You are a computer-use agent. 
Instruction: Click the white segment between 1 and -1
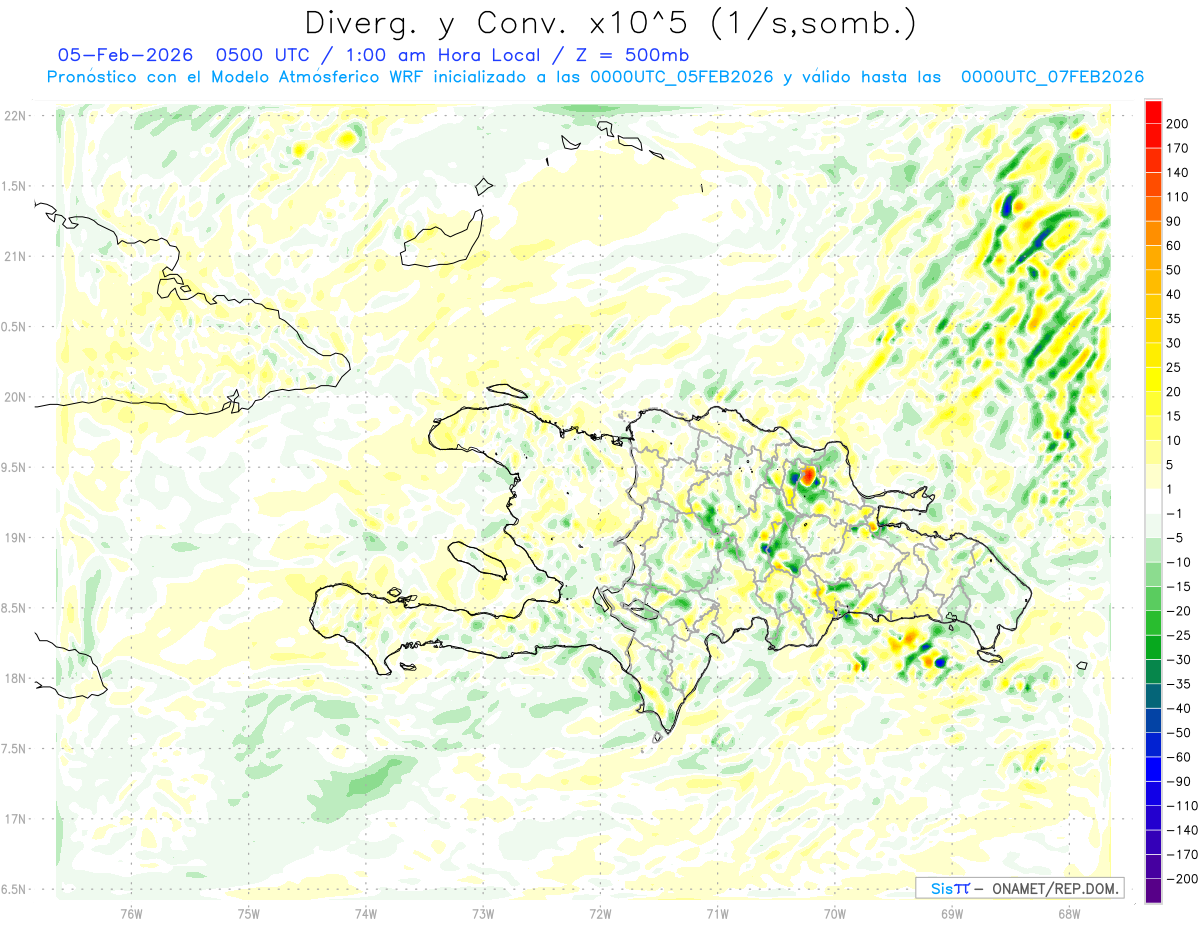(1153, 501)
